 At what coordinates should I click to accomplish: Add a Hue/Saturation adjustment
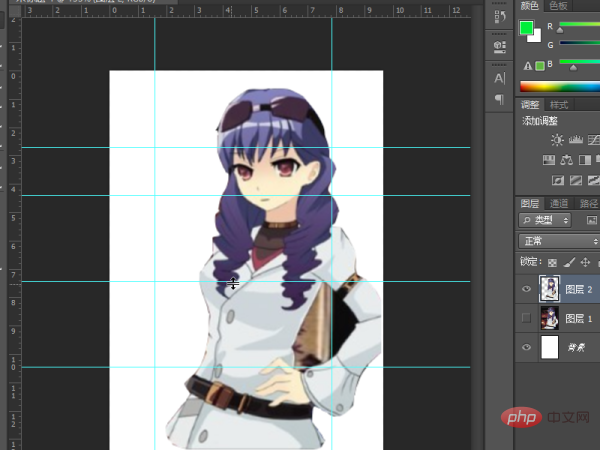[x=549, y=160]
